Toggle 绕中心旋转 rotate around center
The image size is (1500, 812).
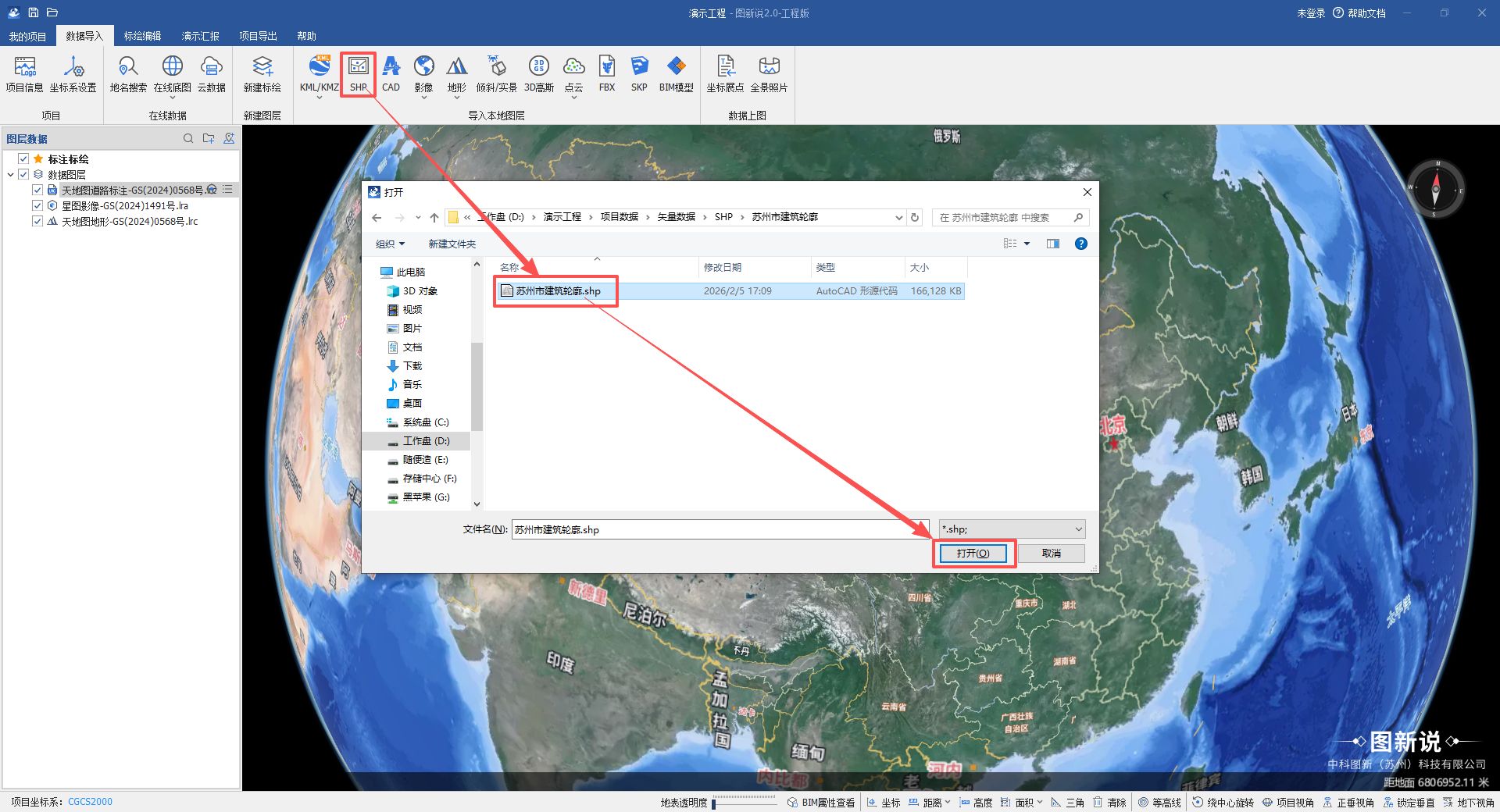1223,803
